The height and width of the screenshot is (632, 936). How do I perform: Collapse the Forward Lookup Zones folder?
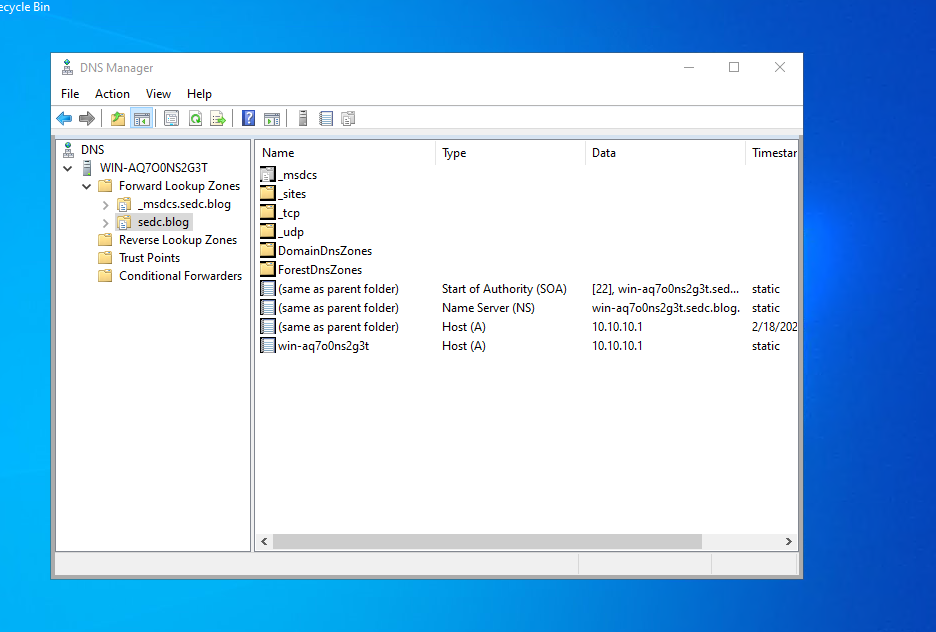pos(86,185)
